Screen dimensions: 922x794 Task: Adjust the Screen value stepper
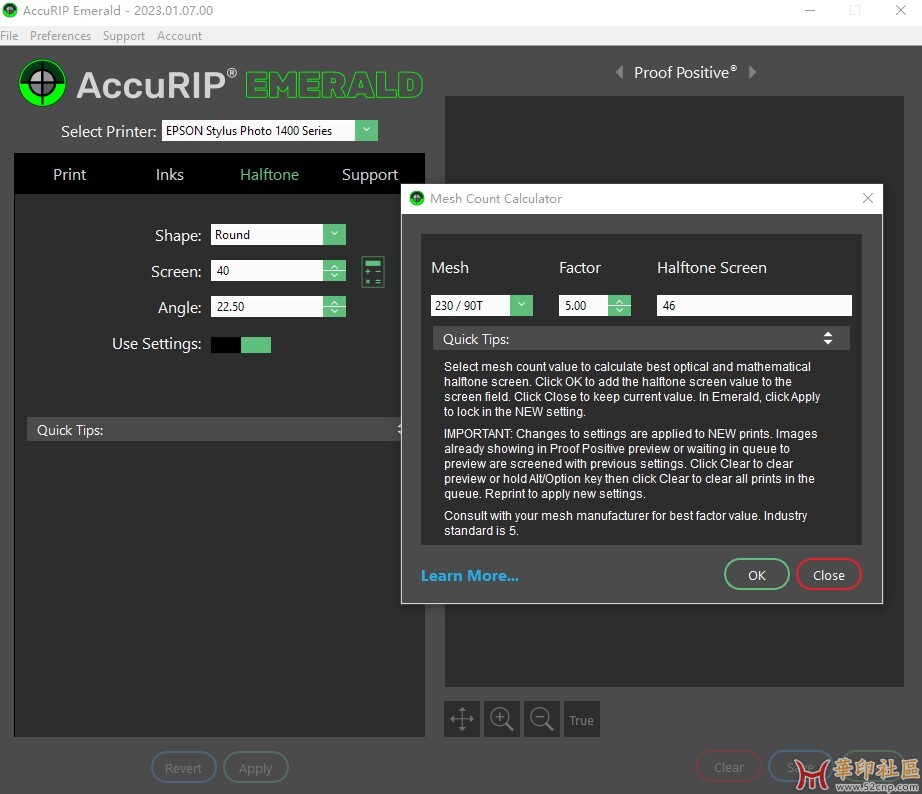pos(335,271)
